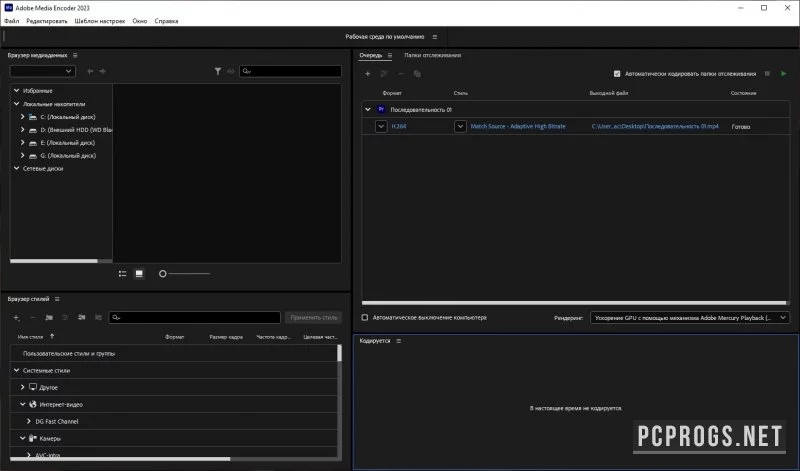Open Браузер стилей panel menu icon
Screen dimensions: 800x471
(57, 299)
